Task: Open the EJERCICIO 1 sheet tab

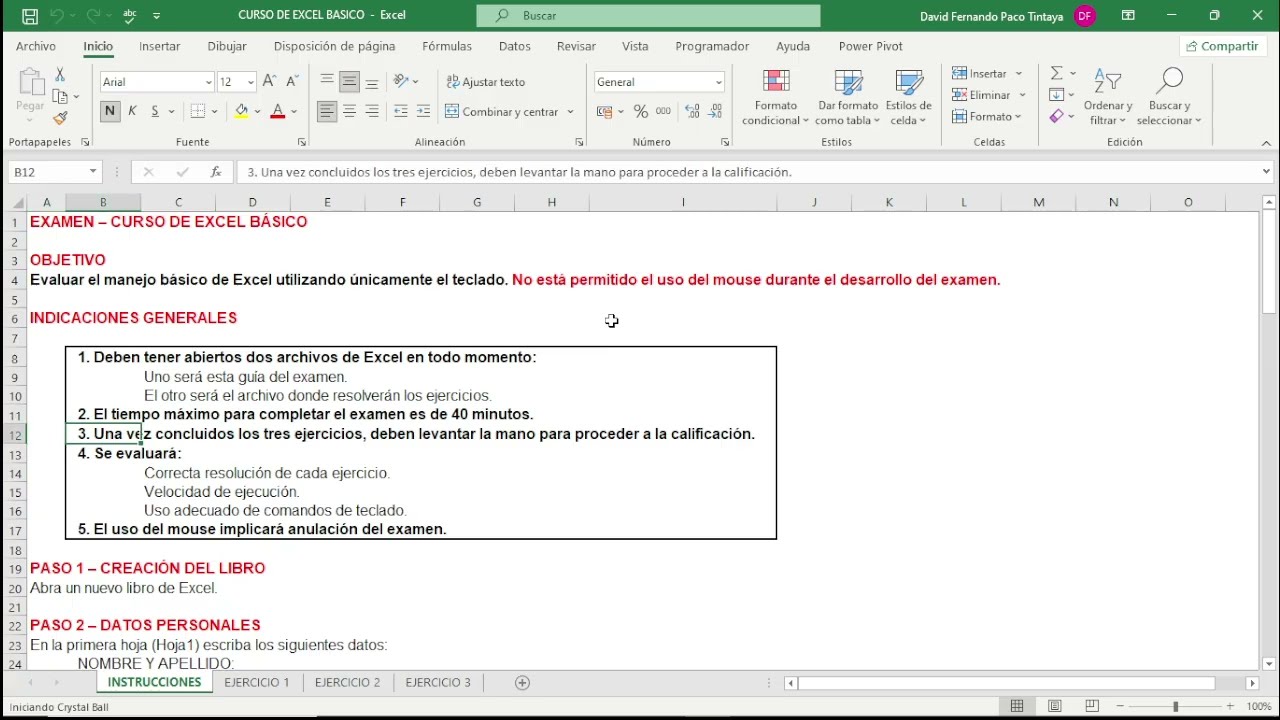Action: [257, 683]
